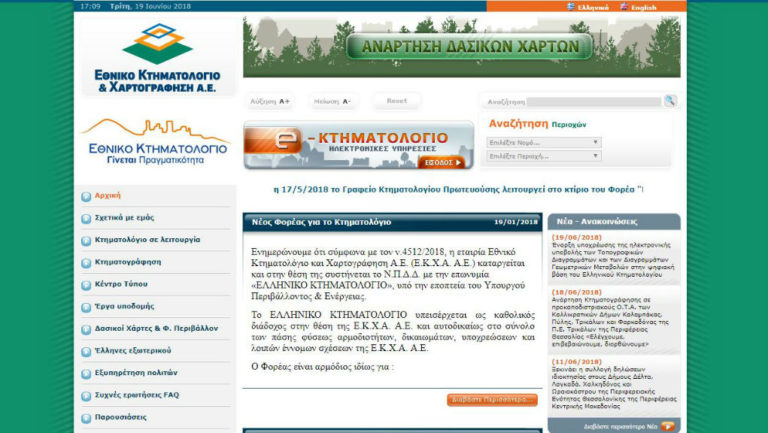Viewport: 768px width, 433px height.
Task: Click orange arrow icon in news footer
Action: click(x=668, y=427)
